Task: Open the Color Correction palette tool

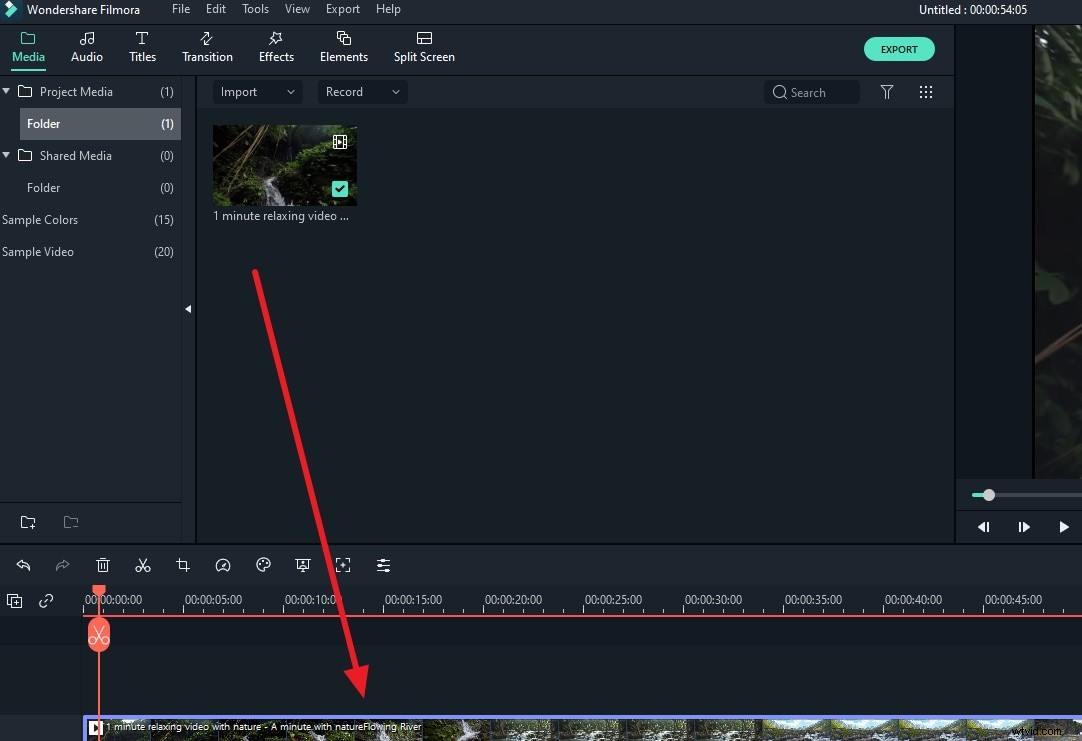Action: pyautogui.click(x=262, y=565)
